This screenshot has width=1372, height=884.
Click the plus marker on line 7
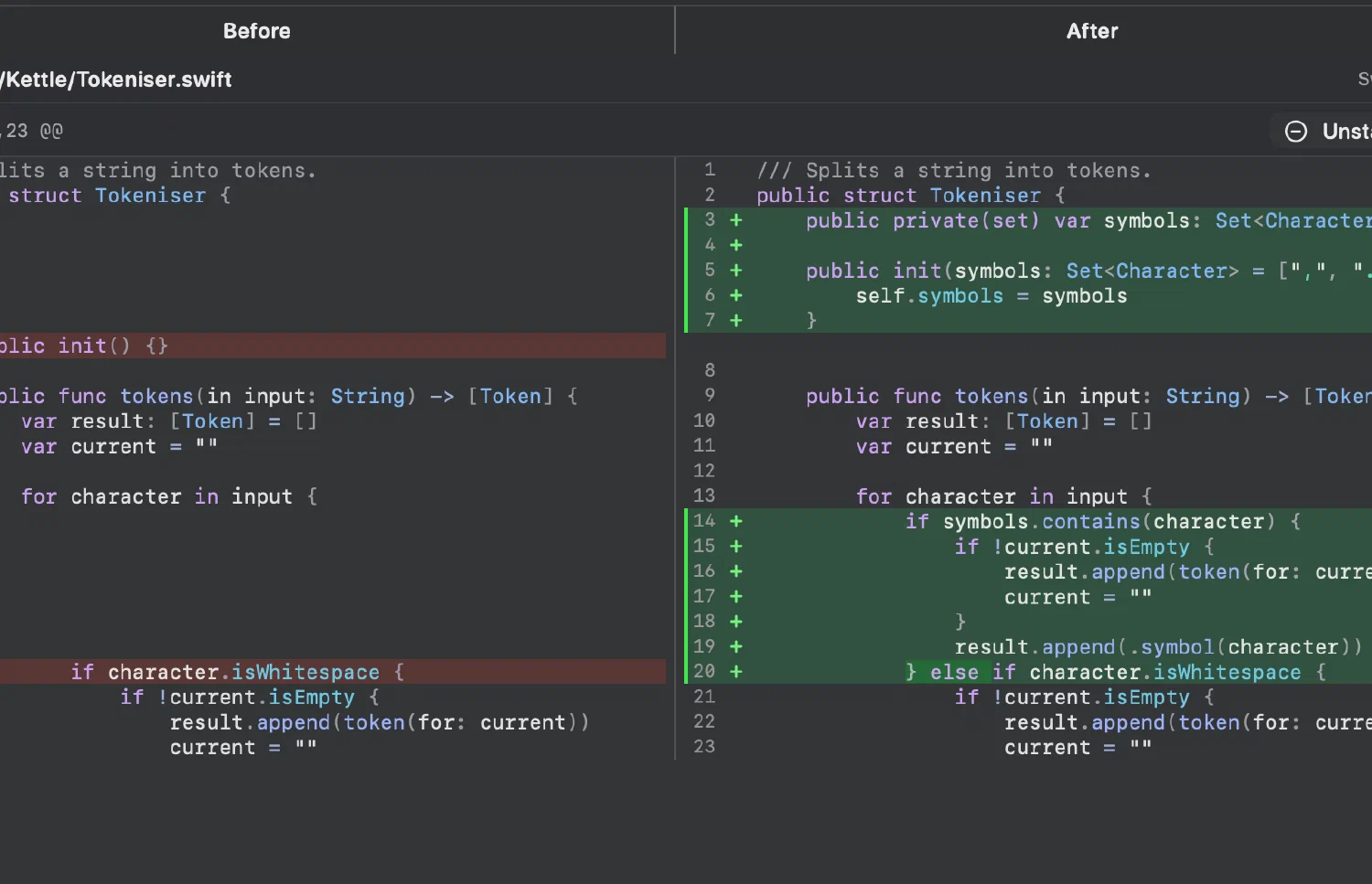coord(736,321)
